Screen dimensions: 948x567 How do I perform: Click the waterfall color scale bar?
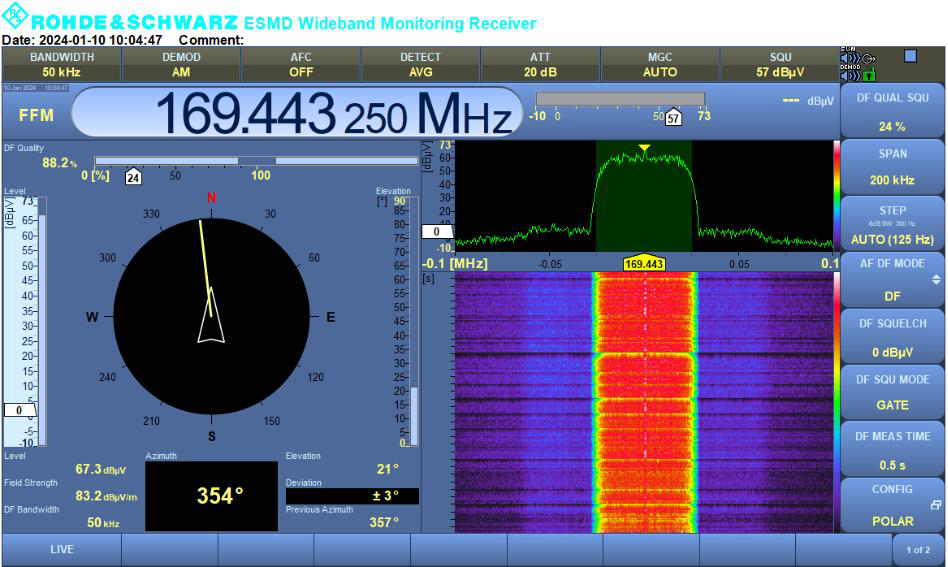coord(836,402)
